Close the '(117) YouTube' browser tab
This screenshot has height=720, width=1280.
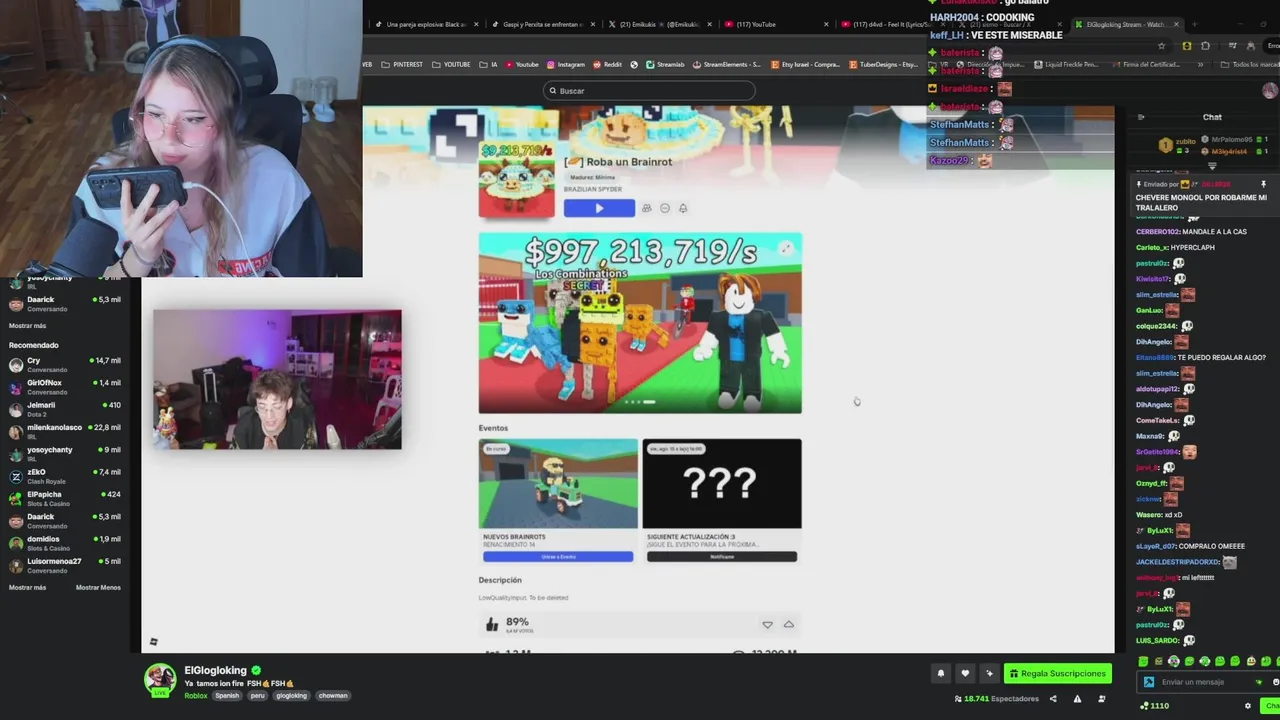click(x=826, y=24)
